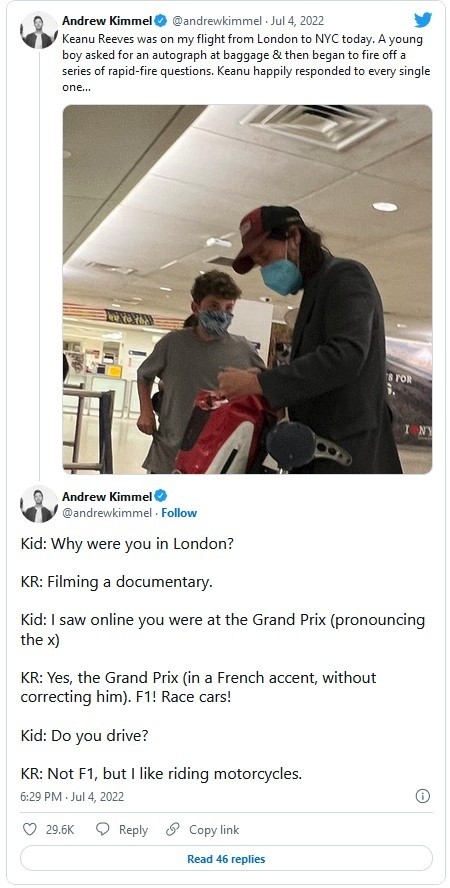Click Andrew Kimmel's top profile avatar
This screenshot has height=888, width=450.
coord(39,30)
